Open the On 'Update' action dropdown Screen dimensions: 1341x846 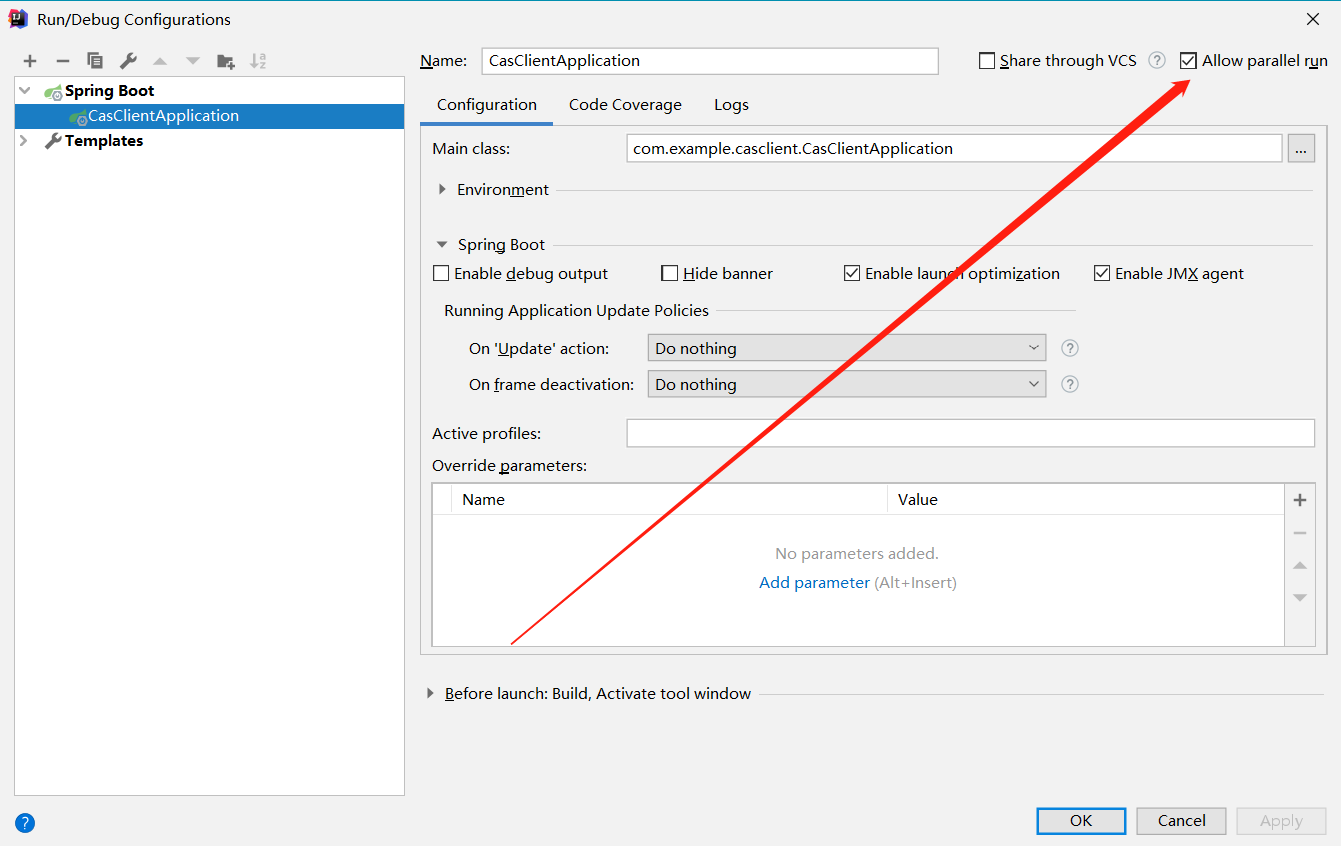pos(846,348)
